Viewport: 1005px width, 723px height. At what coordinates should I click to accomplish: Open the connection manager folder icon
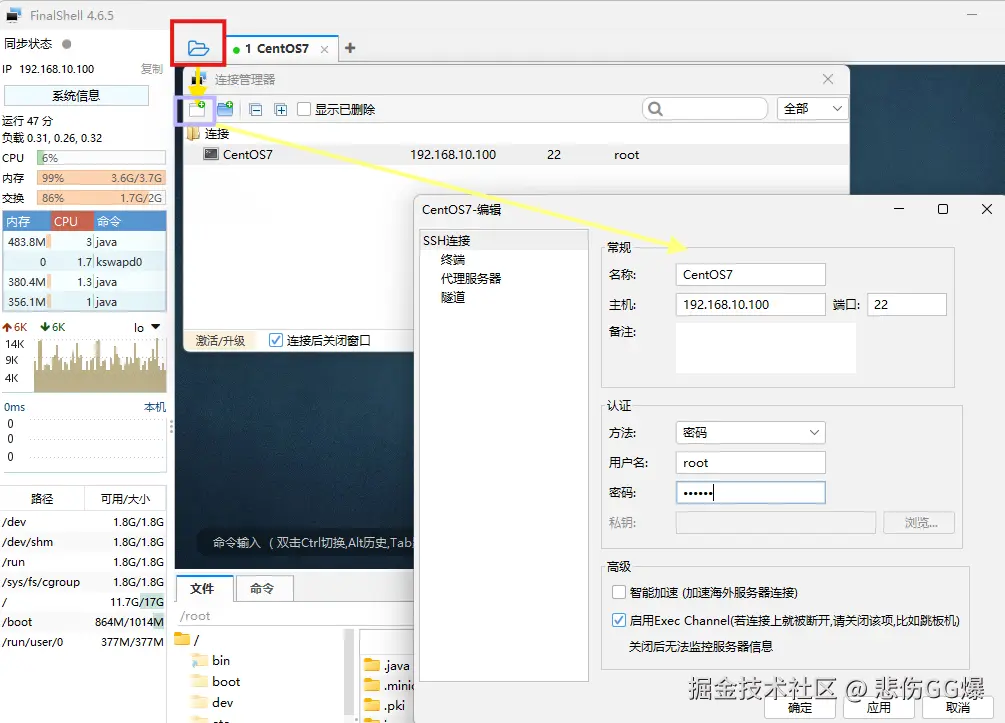(x=198, y=48)
